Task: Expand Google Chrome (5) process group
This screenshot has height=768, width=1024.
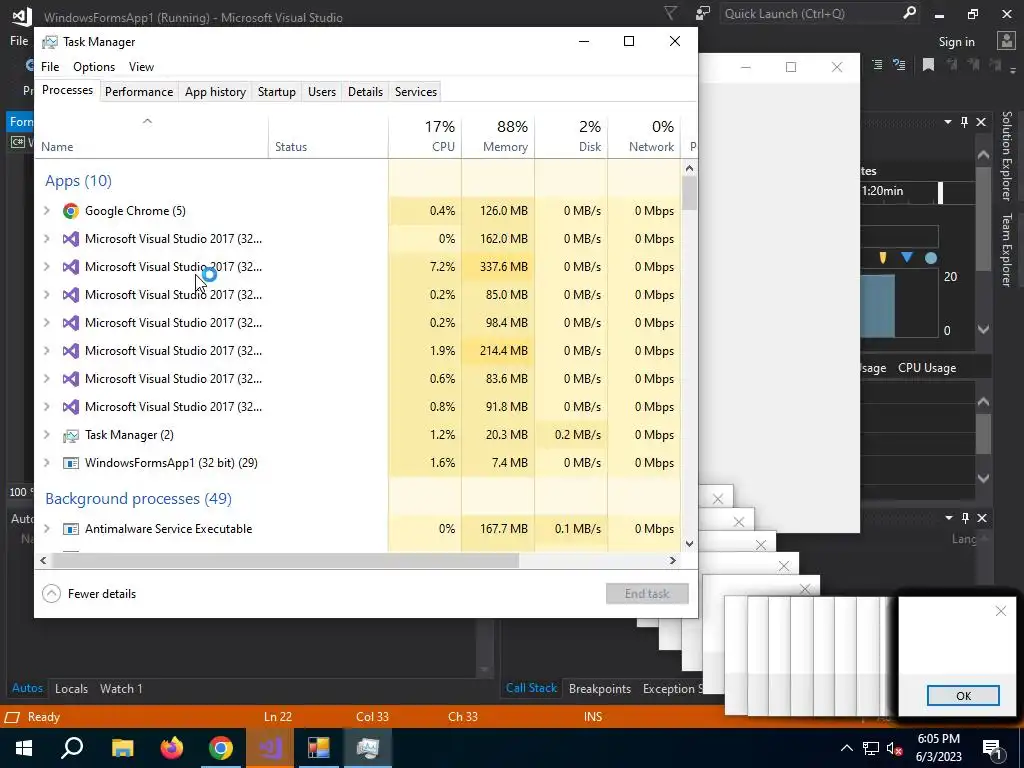Action: 46,211
